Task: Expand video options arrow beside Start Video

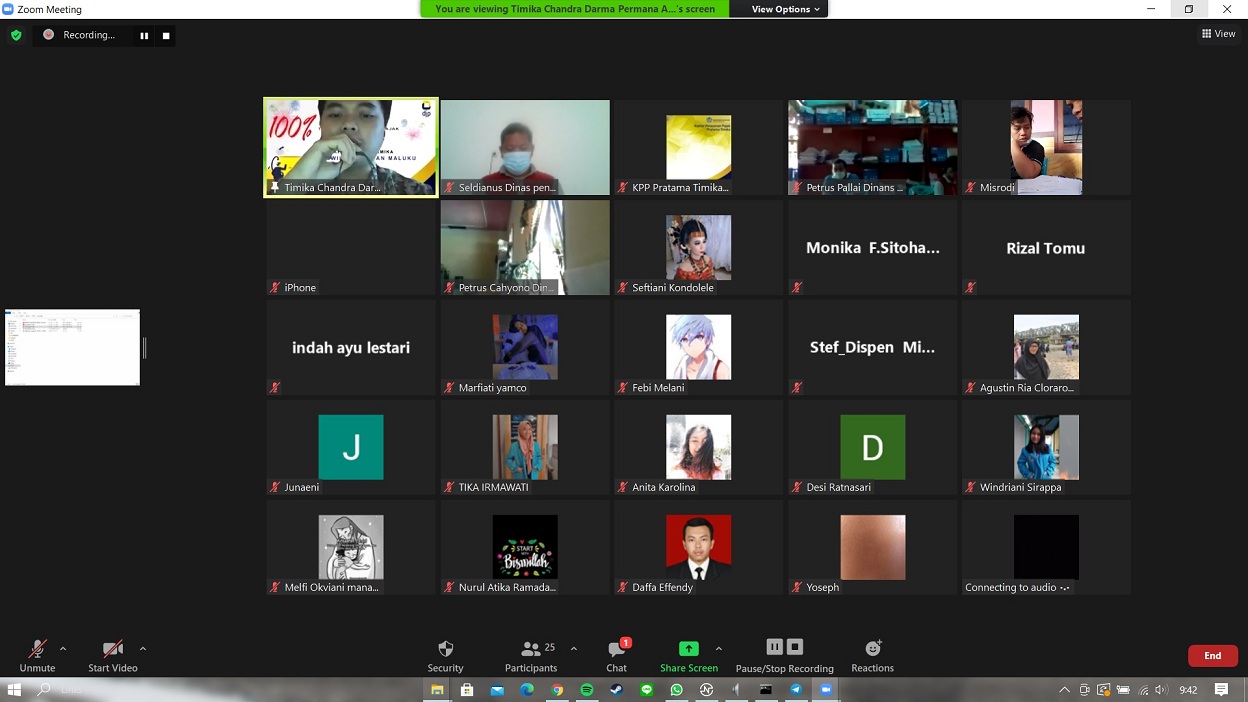Action: [143, 649]
